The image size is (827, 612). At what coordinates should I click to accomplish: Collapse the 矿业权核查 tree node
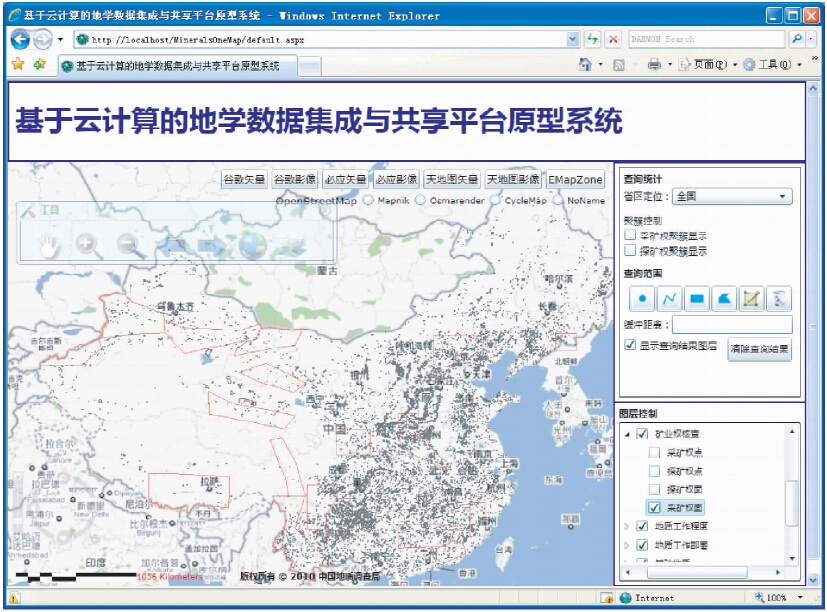(627, 434)
